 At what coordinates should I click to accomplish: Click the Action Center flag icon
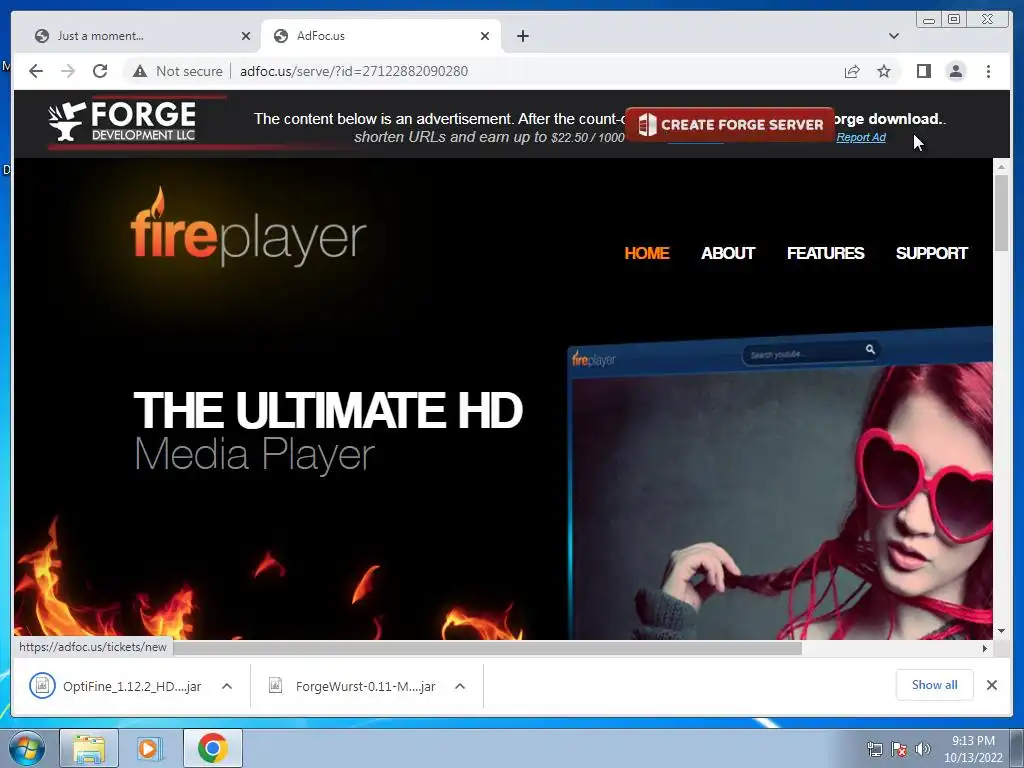click(899, 749)
